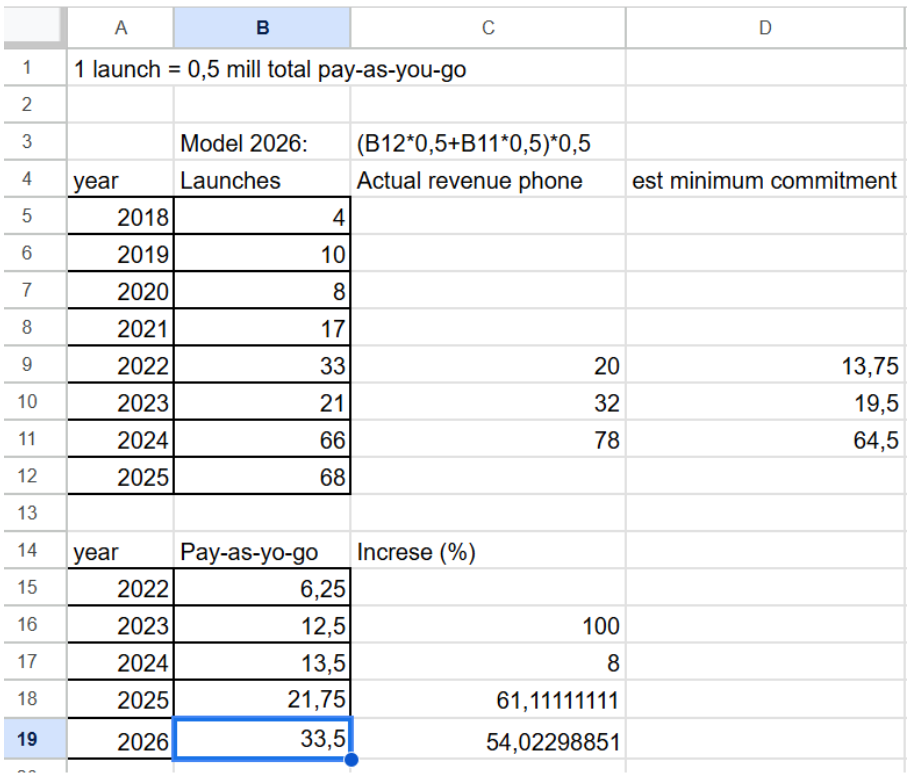
Task: Select the cell showing 61,11111111
Action: tap(488, 701)
